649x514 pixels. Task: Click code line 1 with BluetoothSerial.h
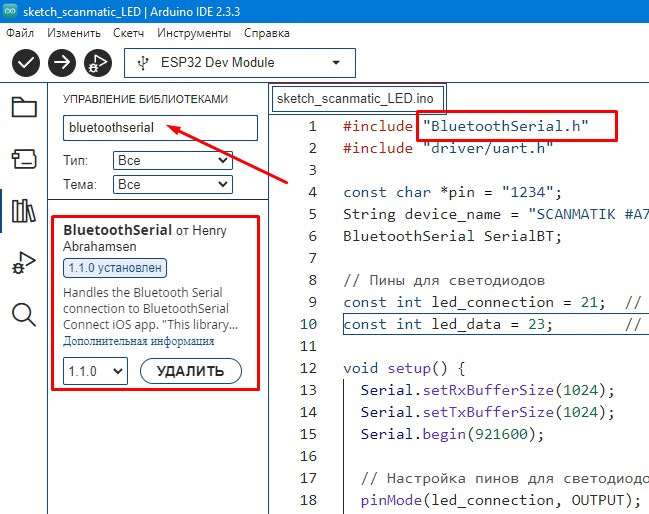click(x=465, y=126)
